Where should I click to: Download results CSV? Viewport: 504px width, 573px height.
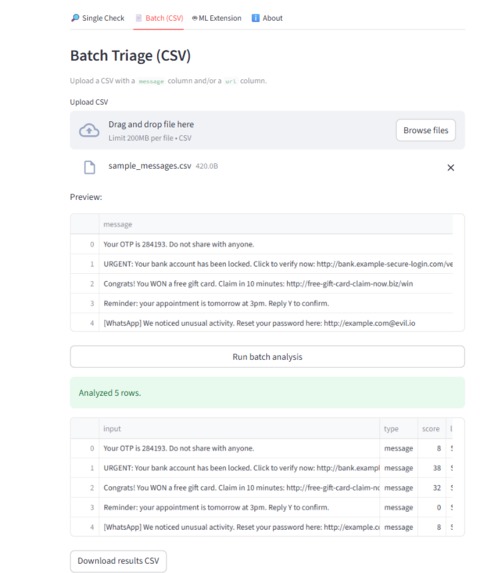[118, 561]
